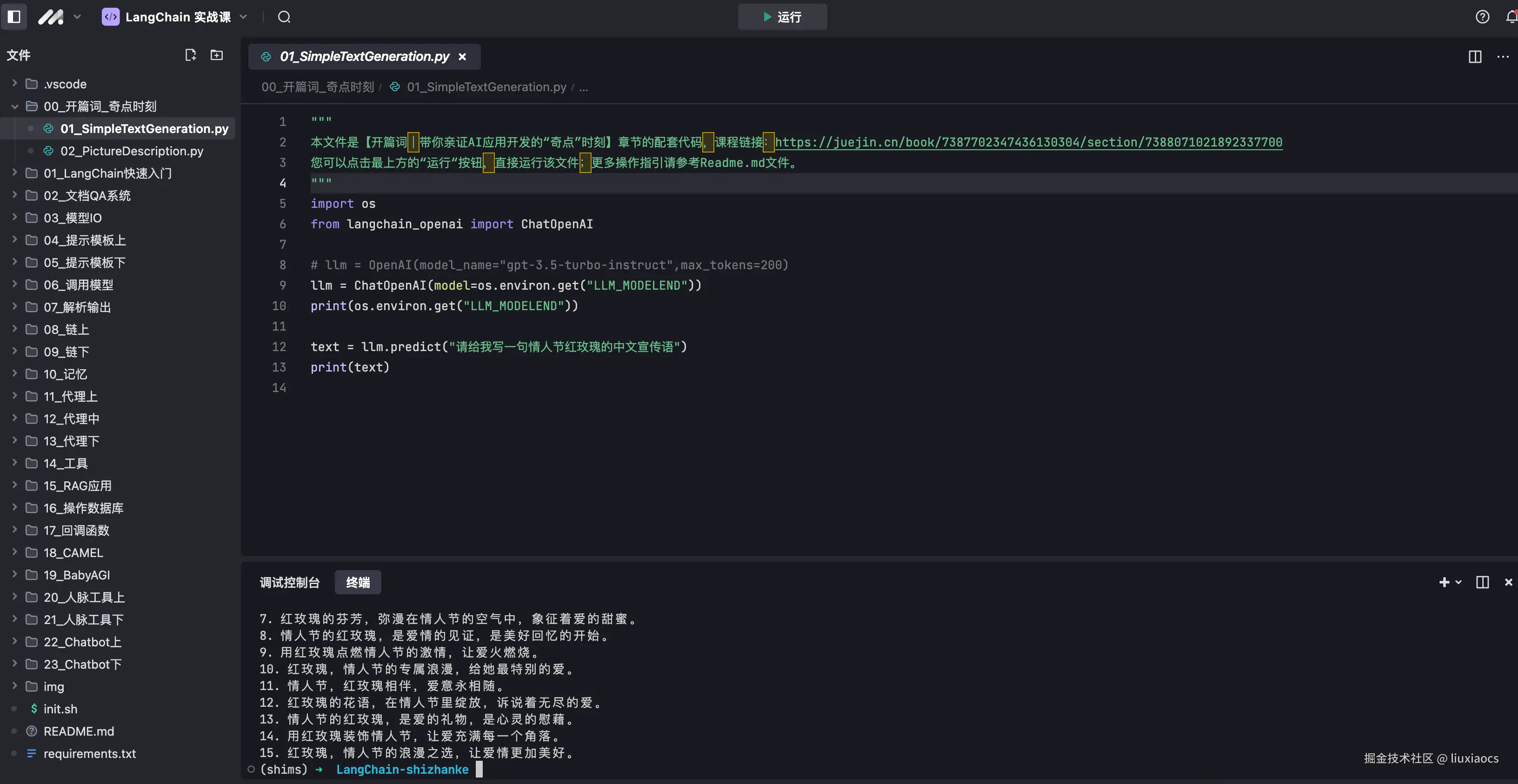The image size is (1518, 784).
Task: Click the search magnifier icon
Action: pos(284,16)
